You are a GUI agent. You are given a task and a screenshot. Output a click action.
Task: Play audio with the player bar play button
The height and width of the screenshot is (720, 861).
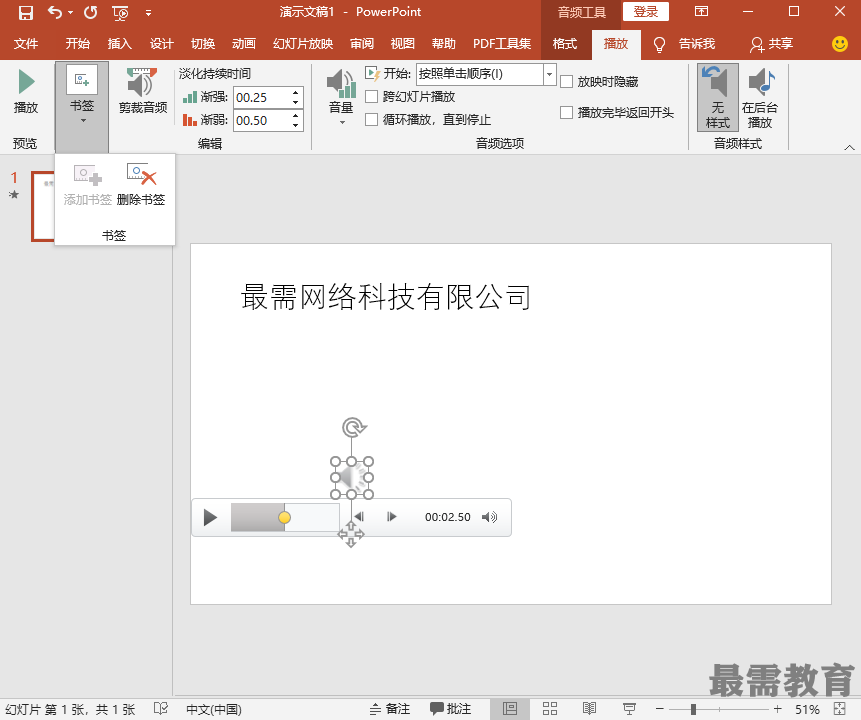210,517
